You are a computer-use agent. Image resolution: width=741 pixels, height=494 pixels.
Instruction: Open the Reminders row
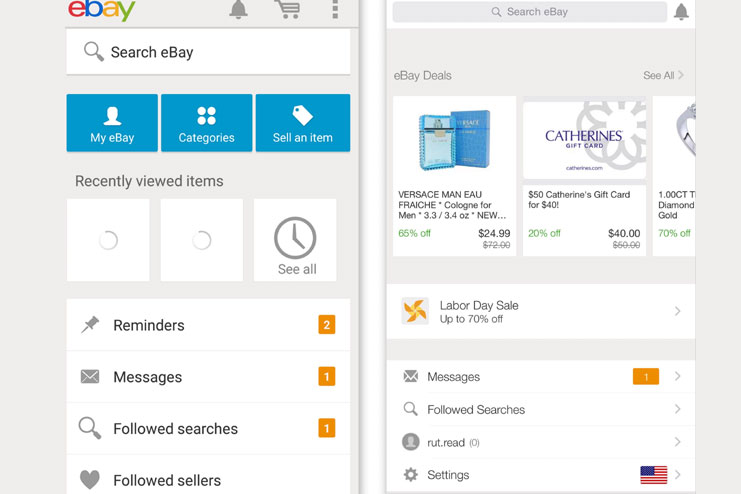point(208,325)
